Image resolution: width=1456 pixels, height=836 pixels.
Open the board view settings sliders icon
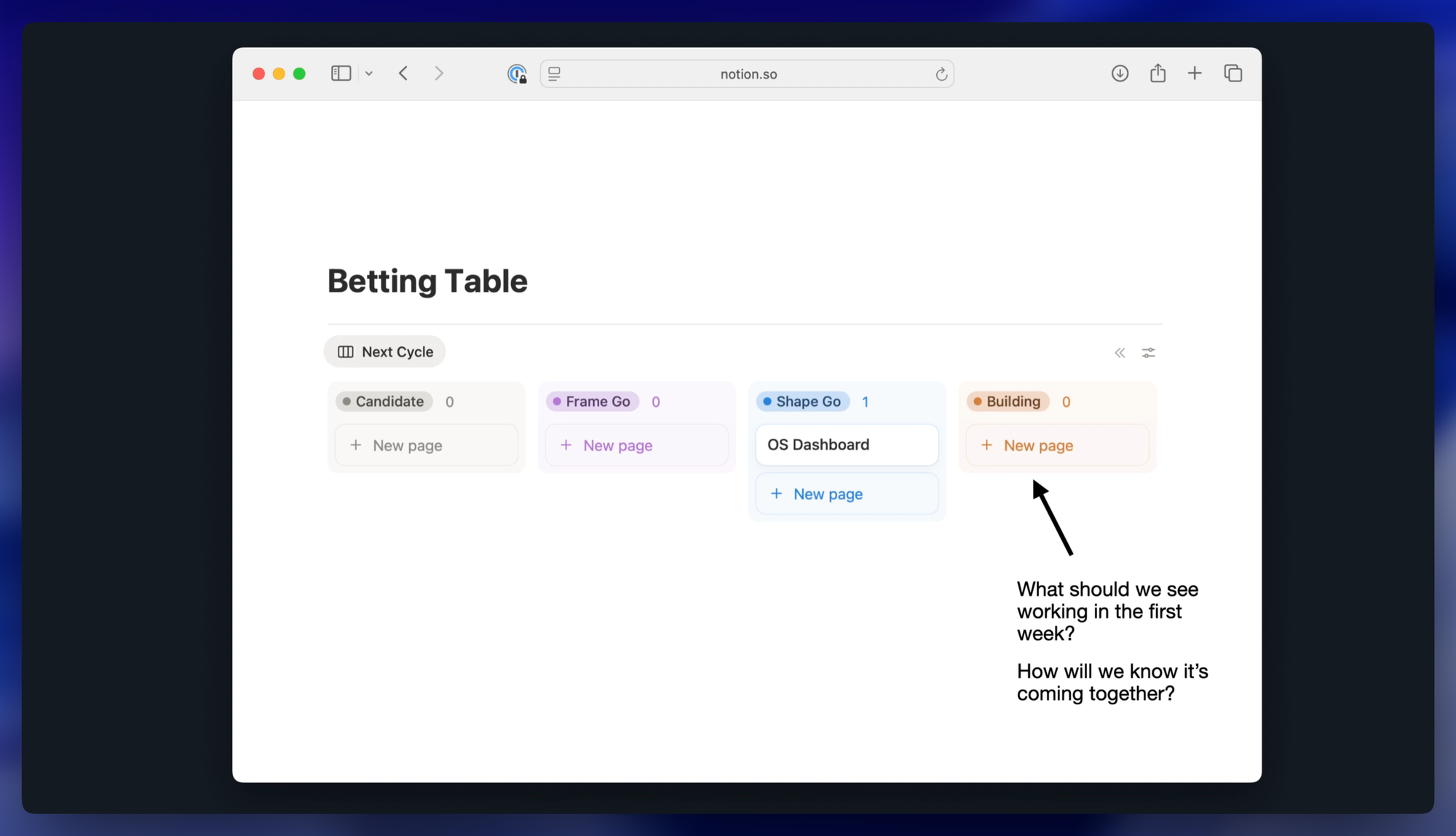[x=1148, y=353]
